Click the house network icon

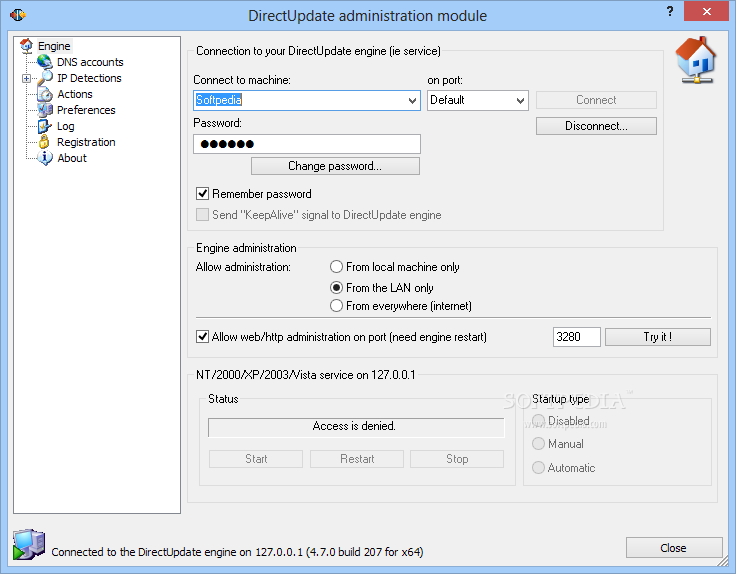(x=697, y=61)
